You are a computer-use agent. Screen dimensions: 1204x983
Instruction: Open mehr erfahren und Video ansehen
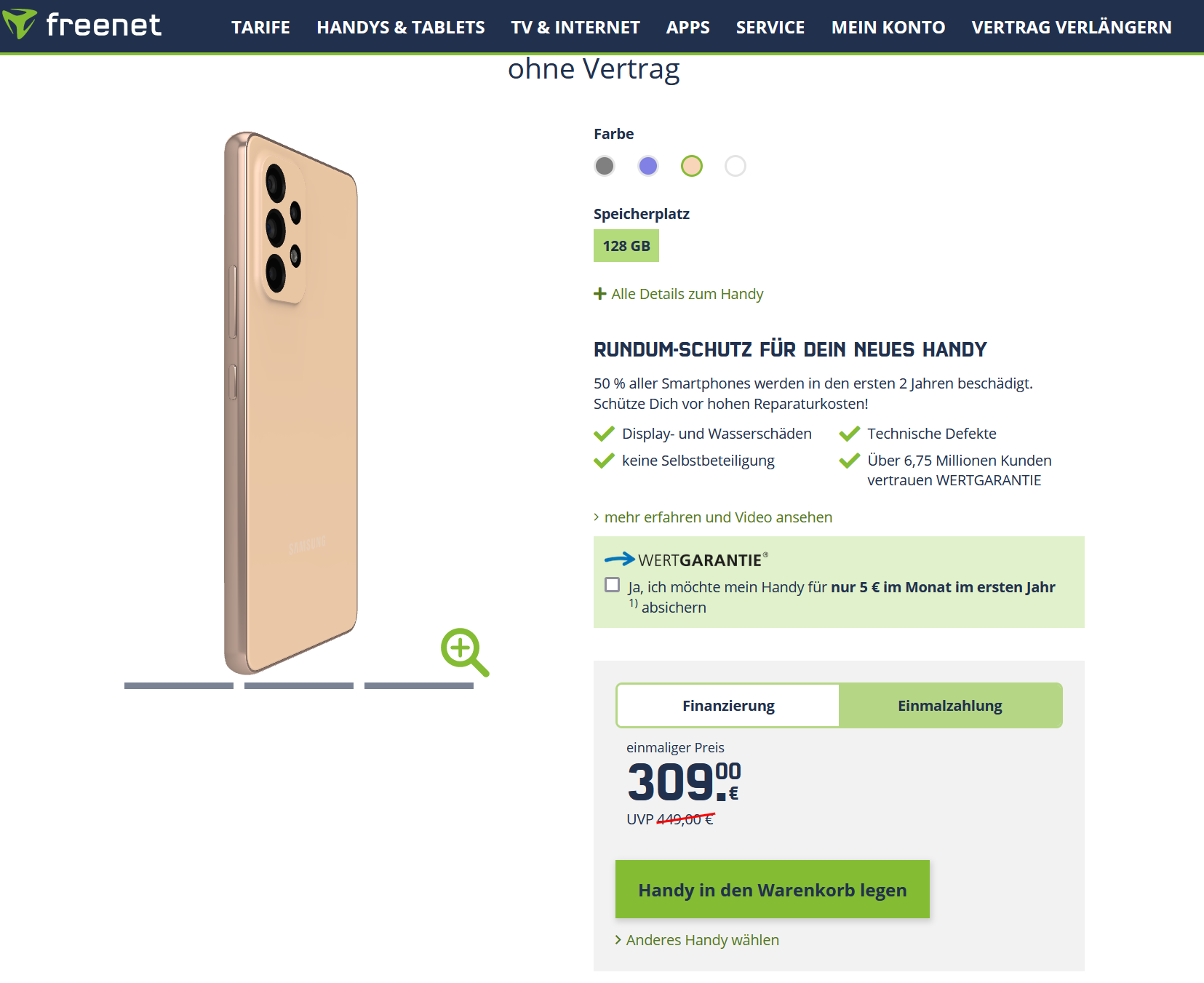[x=718, y=517]
